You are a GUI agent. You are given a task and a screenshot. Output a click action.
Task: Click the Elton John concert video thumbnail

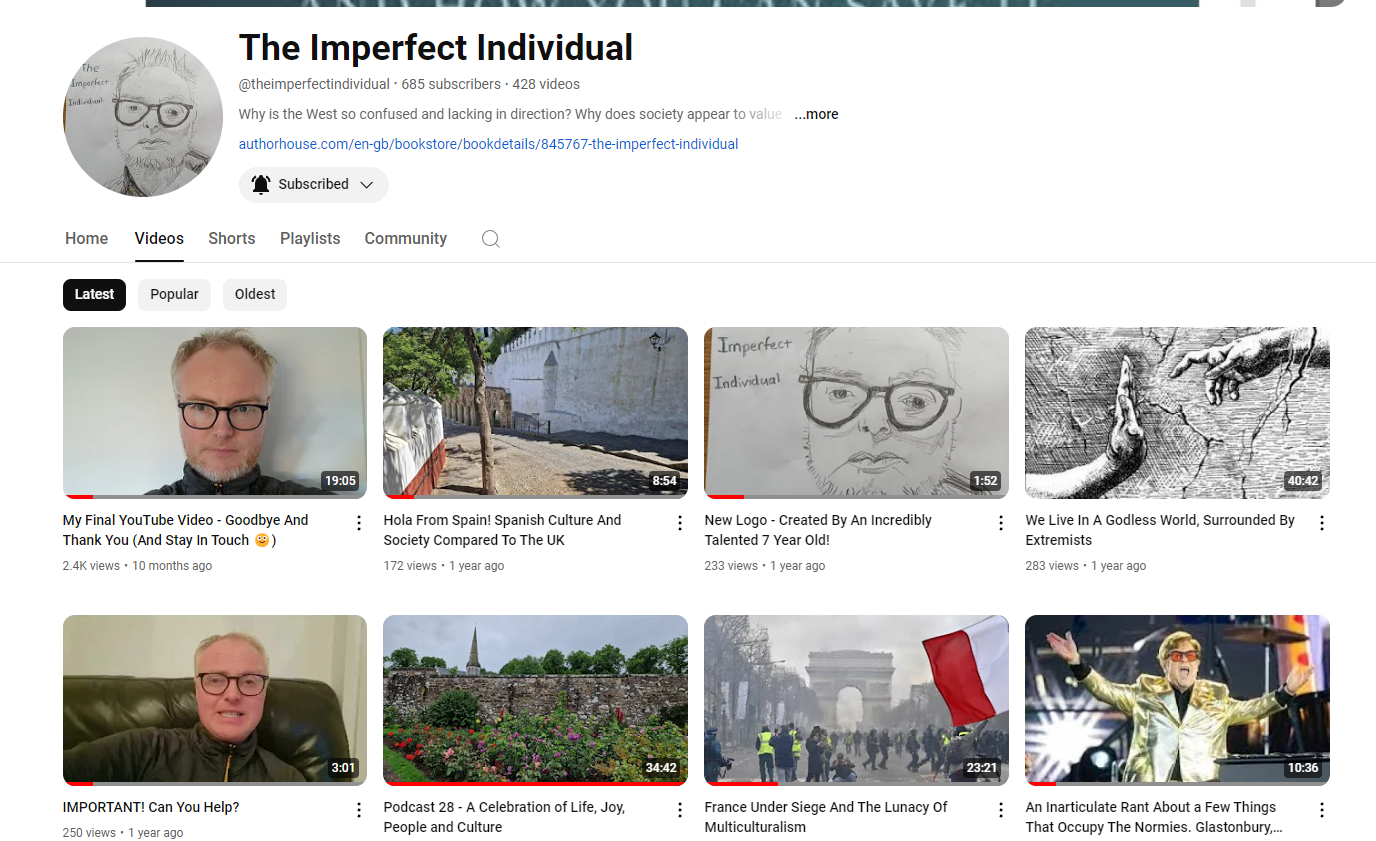(x=1177, y=699)
